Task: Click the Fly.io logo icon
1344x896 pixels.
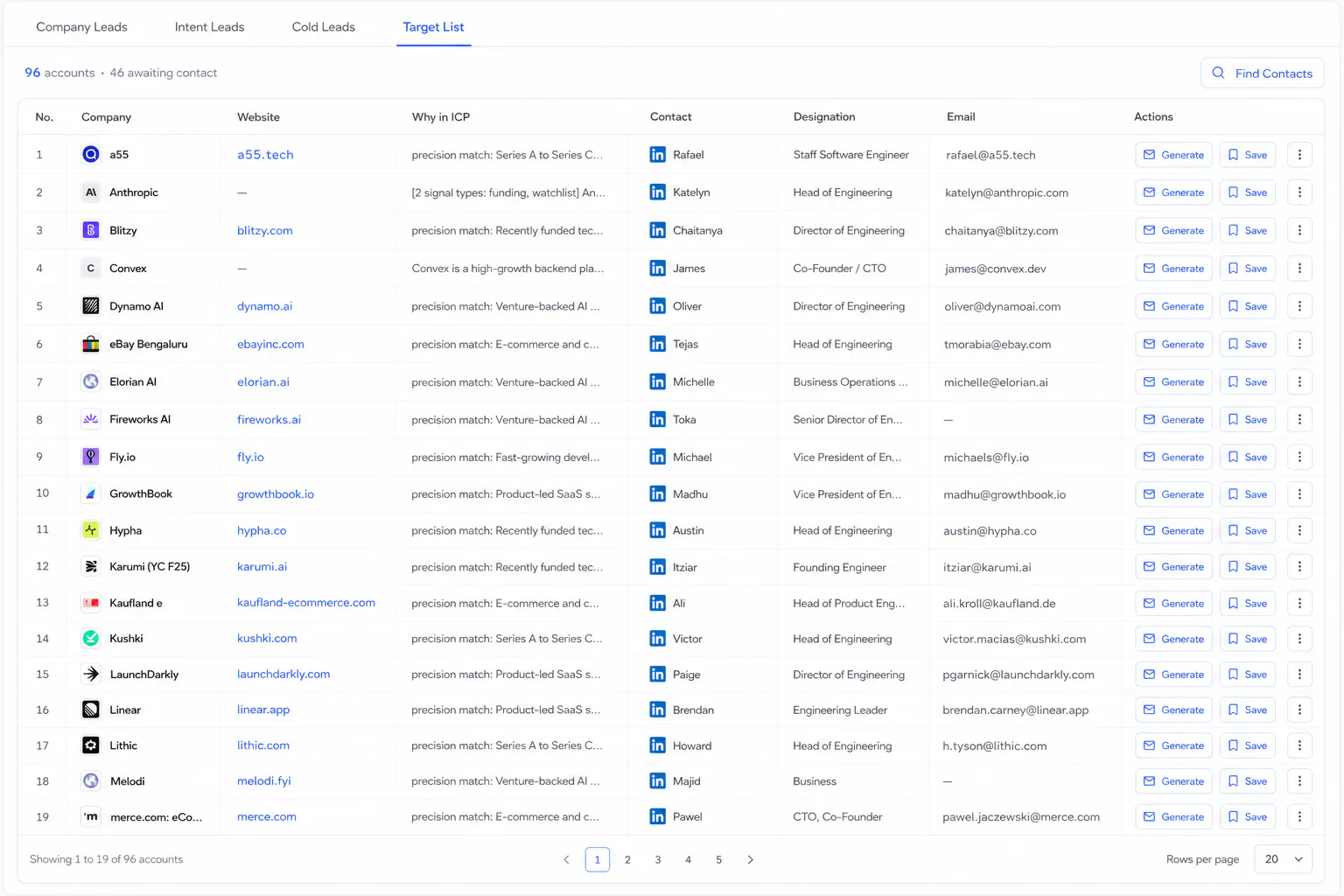Action: click(90, 457)
